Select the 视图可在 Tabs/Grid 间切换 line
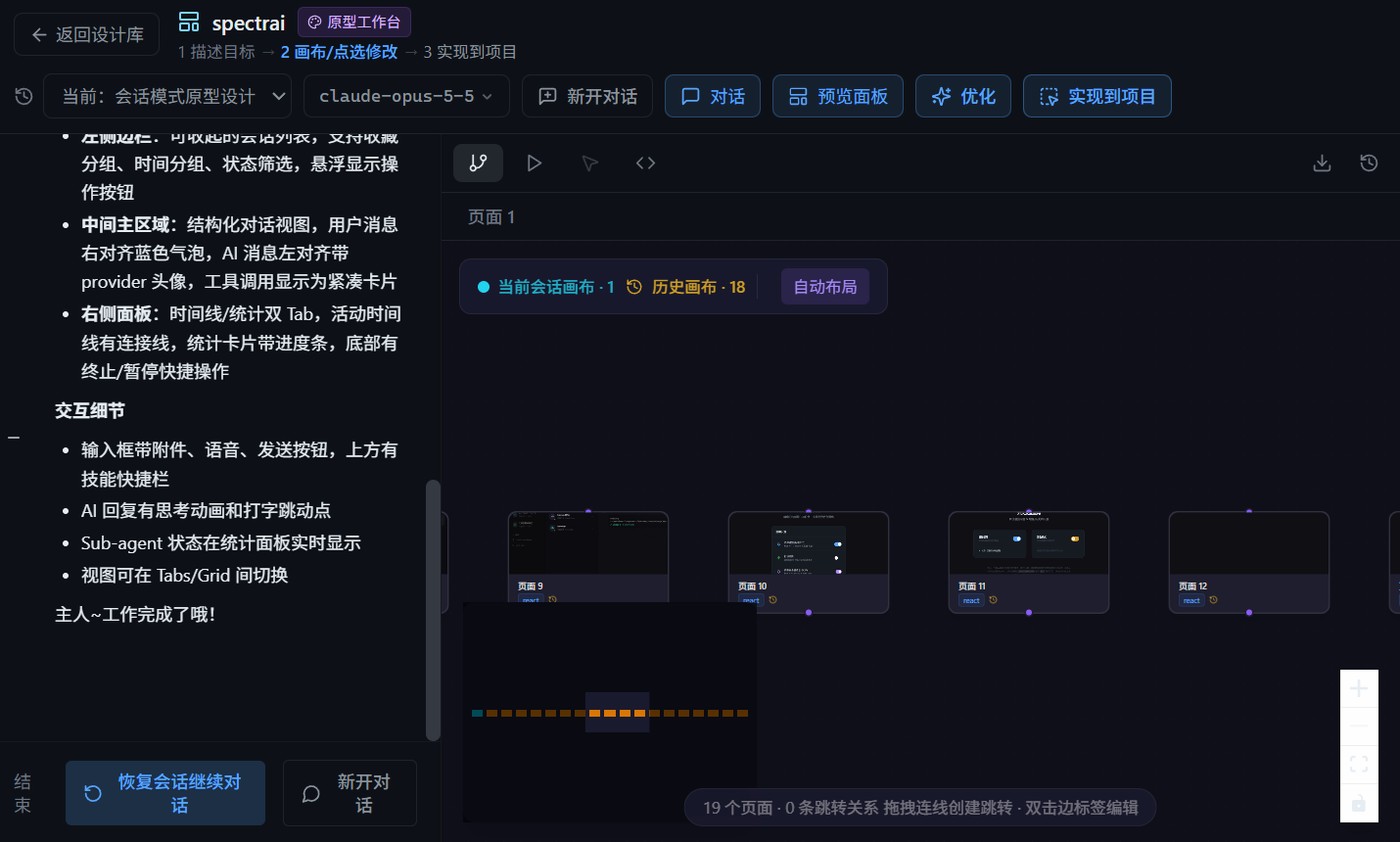1400x842 pixels. point(185,575)
